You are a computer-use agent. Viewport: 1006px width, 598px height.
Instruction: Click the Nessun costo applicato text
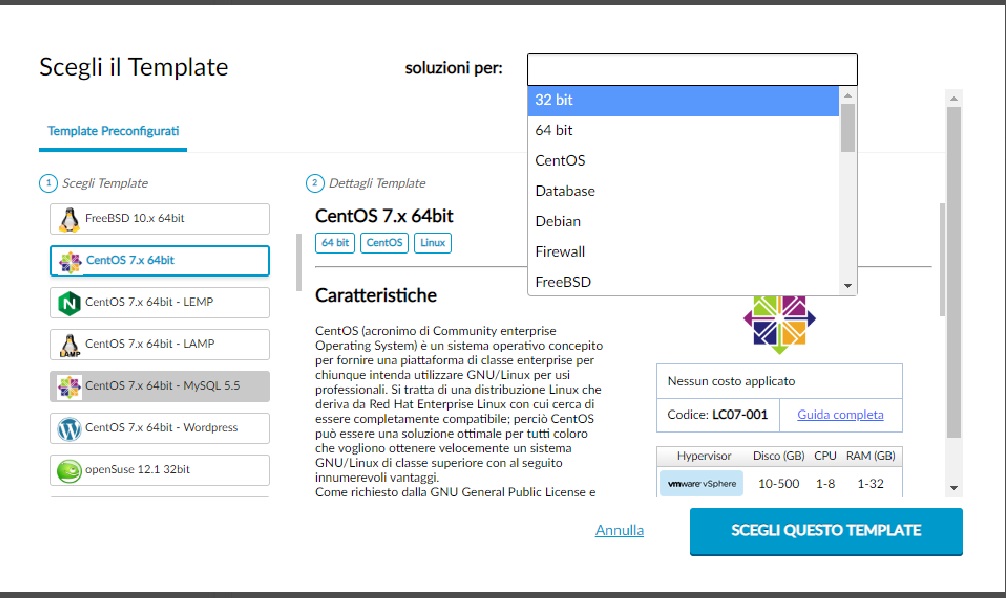[731, 381]
